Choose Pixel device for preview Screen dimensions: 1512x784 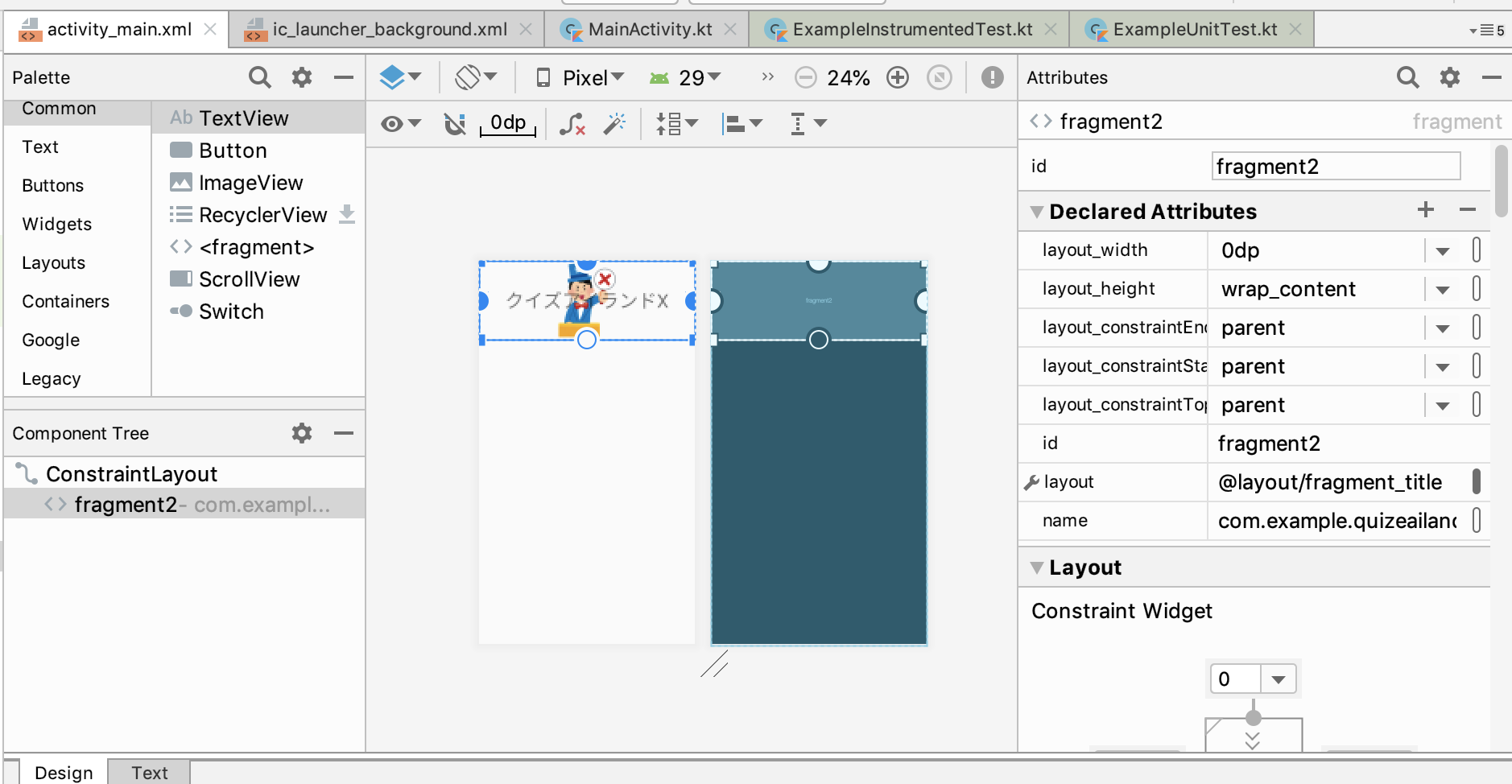coord(580,78)
